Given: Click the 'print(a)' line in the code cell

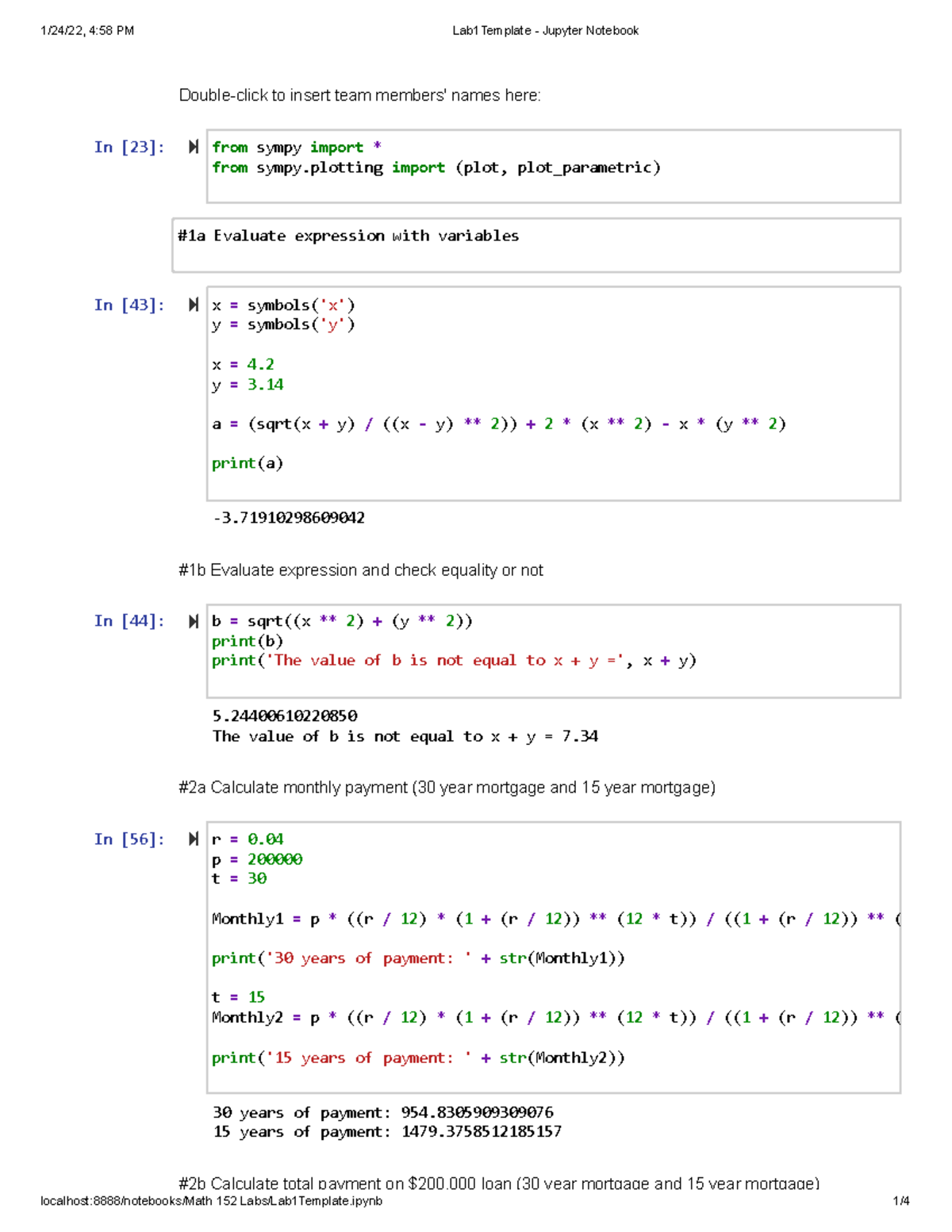Looking at the screenshot, I should [248, 463].
